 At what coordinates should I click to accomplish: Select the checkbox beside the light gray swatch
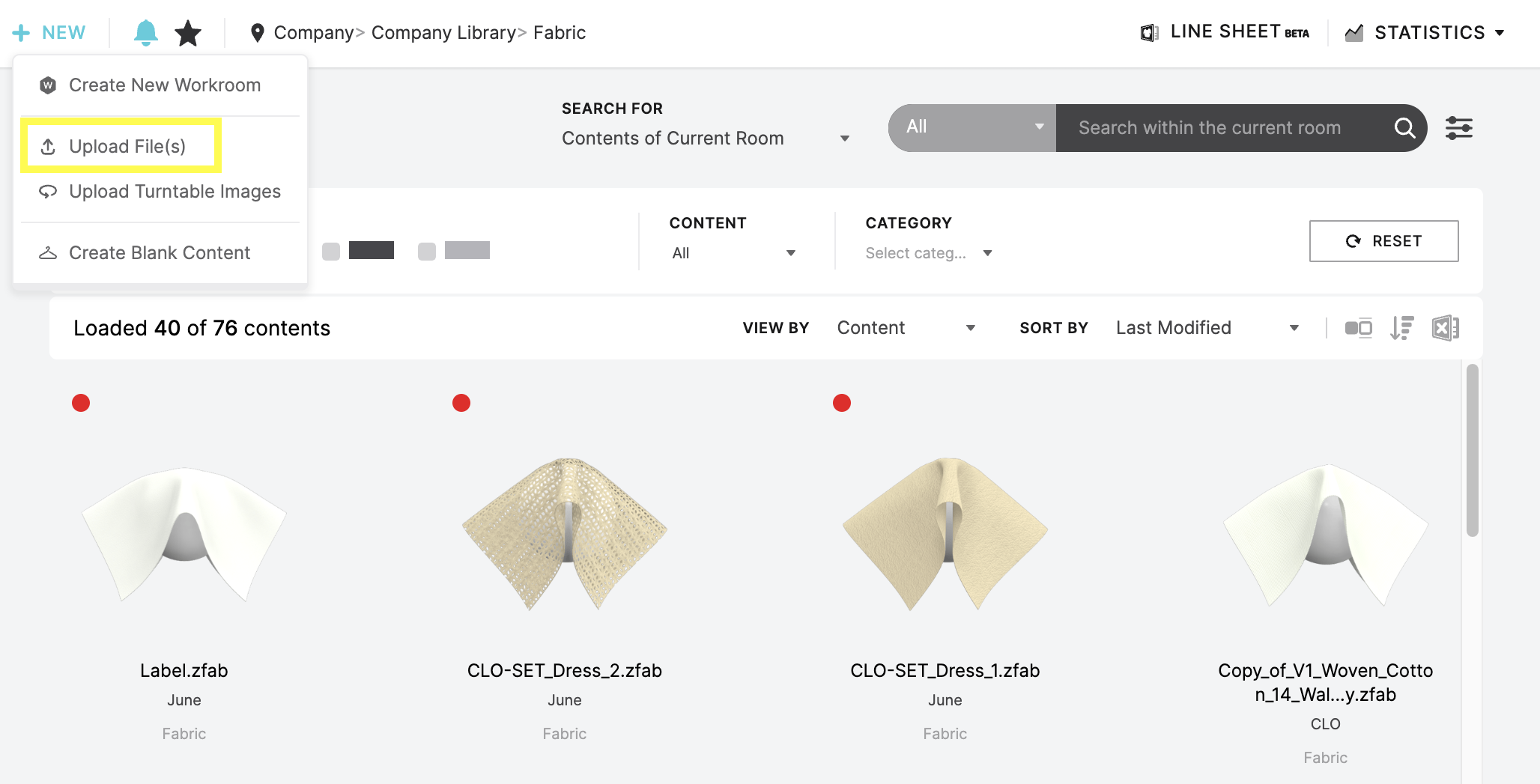428,251
